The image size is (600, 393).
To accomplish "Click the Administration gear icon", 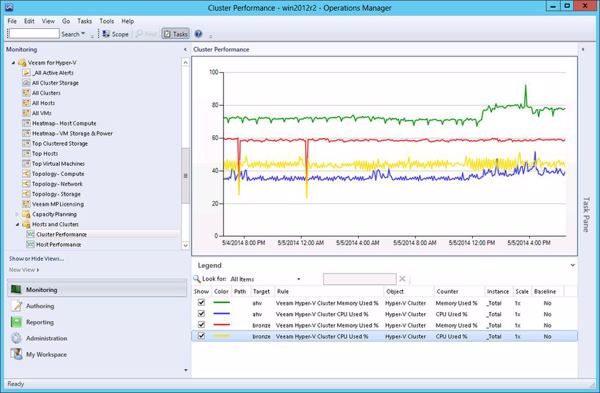I will click(16, 338).
